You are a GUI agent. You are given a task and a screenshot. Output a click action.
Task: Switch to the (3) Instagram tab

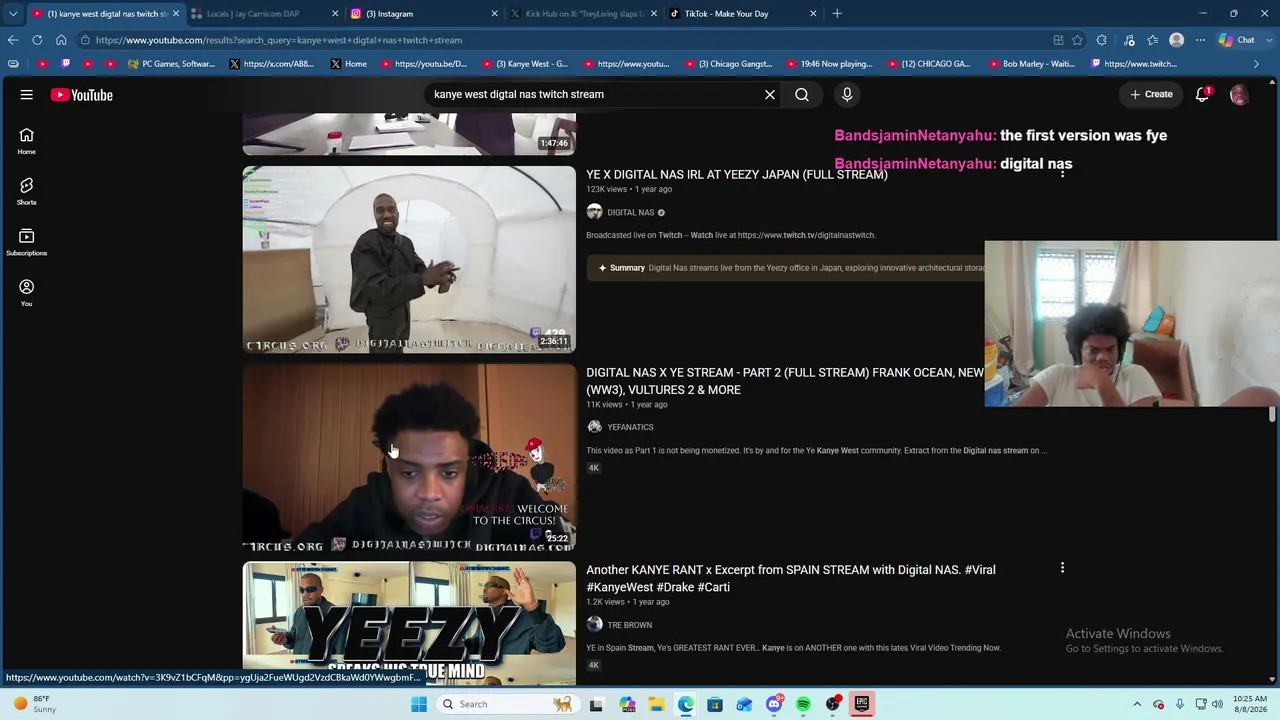tap(421, 14)
